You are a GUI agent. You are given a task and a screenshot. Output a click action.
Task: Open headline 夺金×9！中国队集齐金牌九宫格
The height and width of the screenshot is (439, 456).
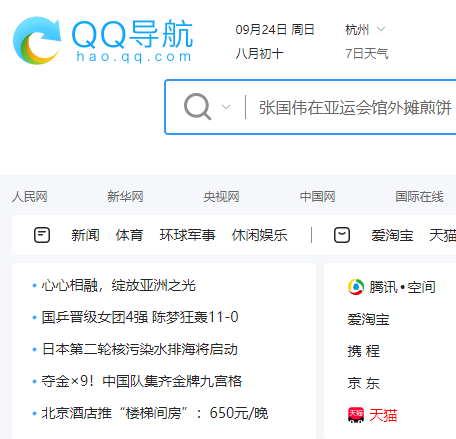coord(142,381)
